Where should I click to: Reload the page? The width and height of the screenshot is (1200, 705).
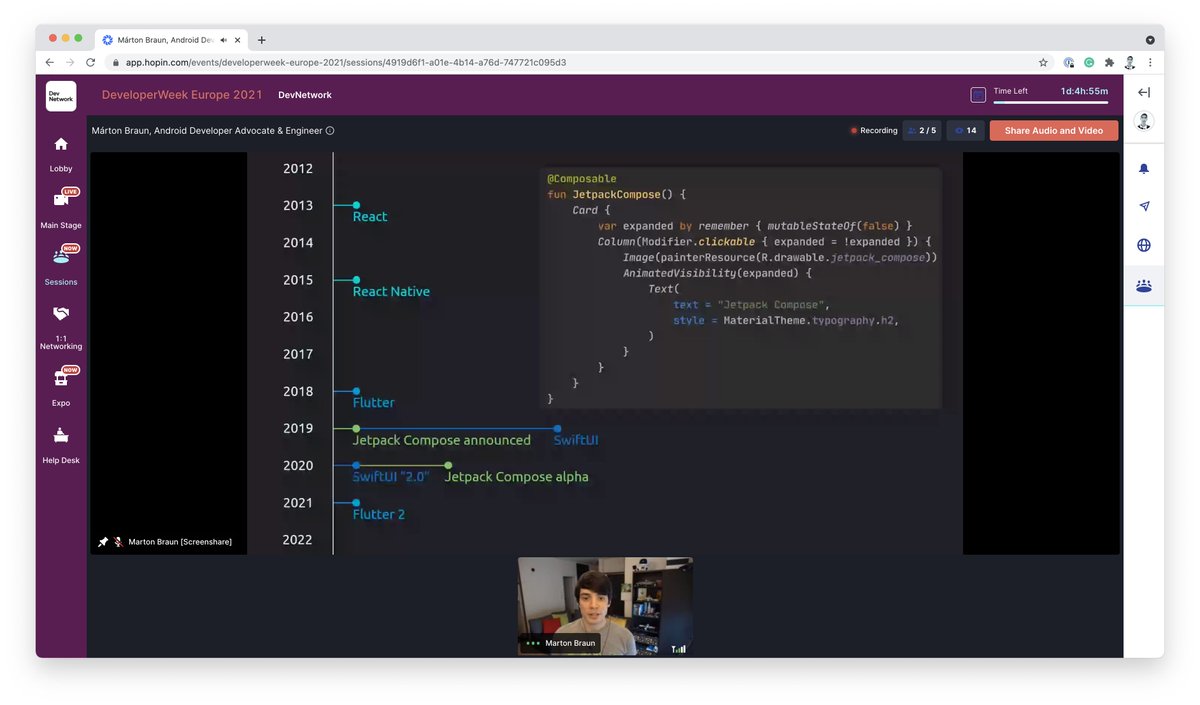[90, 62]
